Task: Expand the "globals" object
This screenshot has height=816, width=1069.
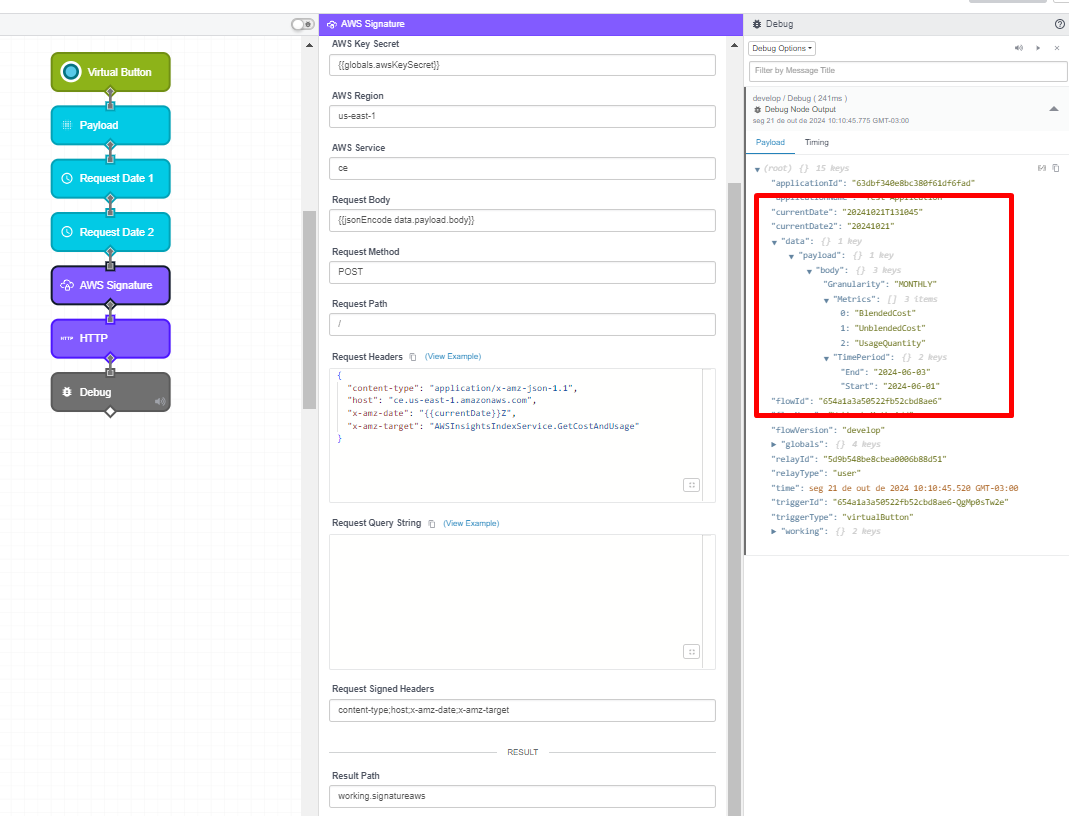Action: [774, 444]
